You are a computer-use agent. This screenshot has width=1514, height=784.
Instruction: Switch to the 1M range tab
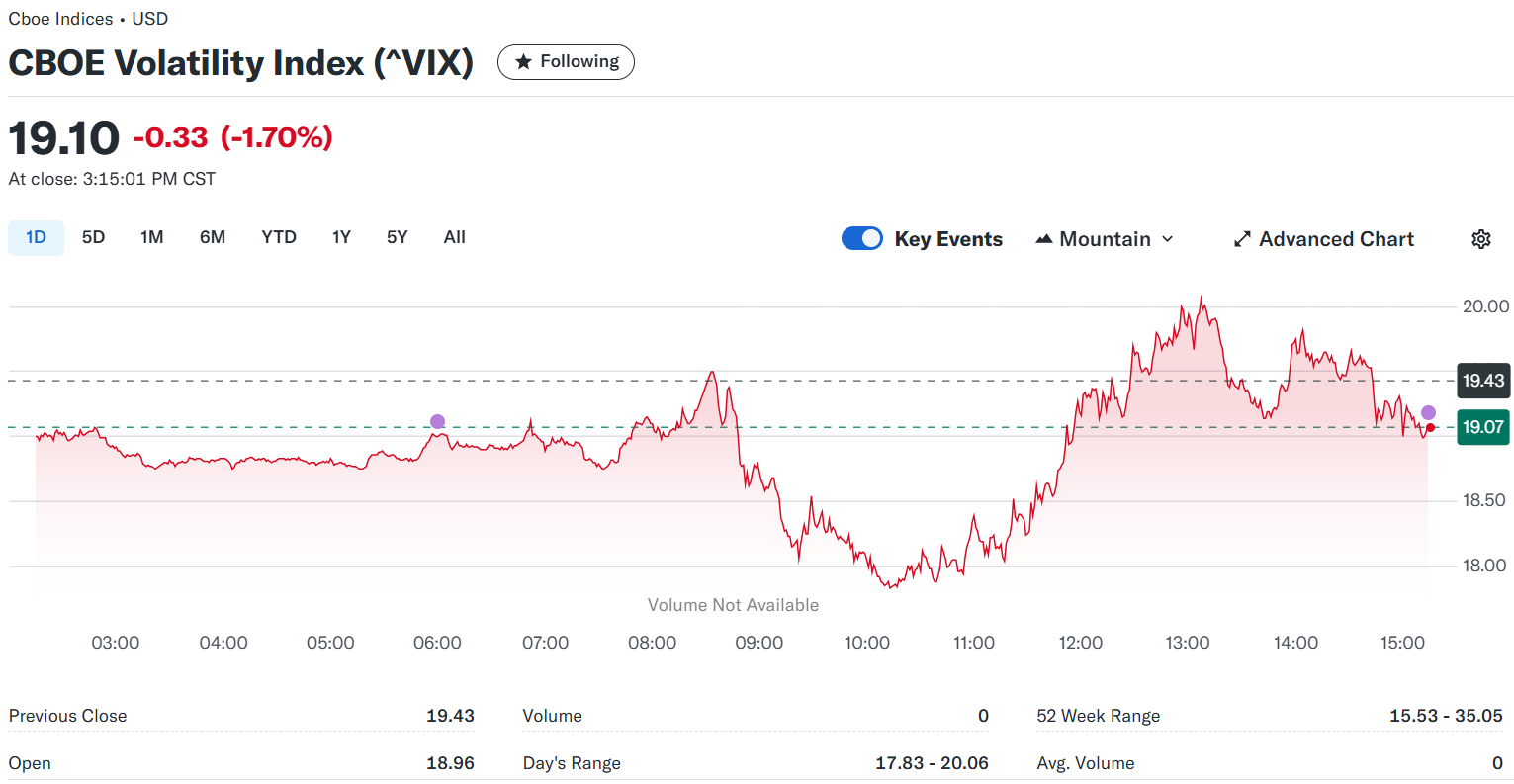151,238
